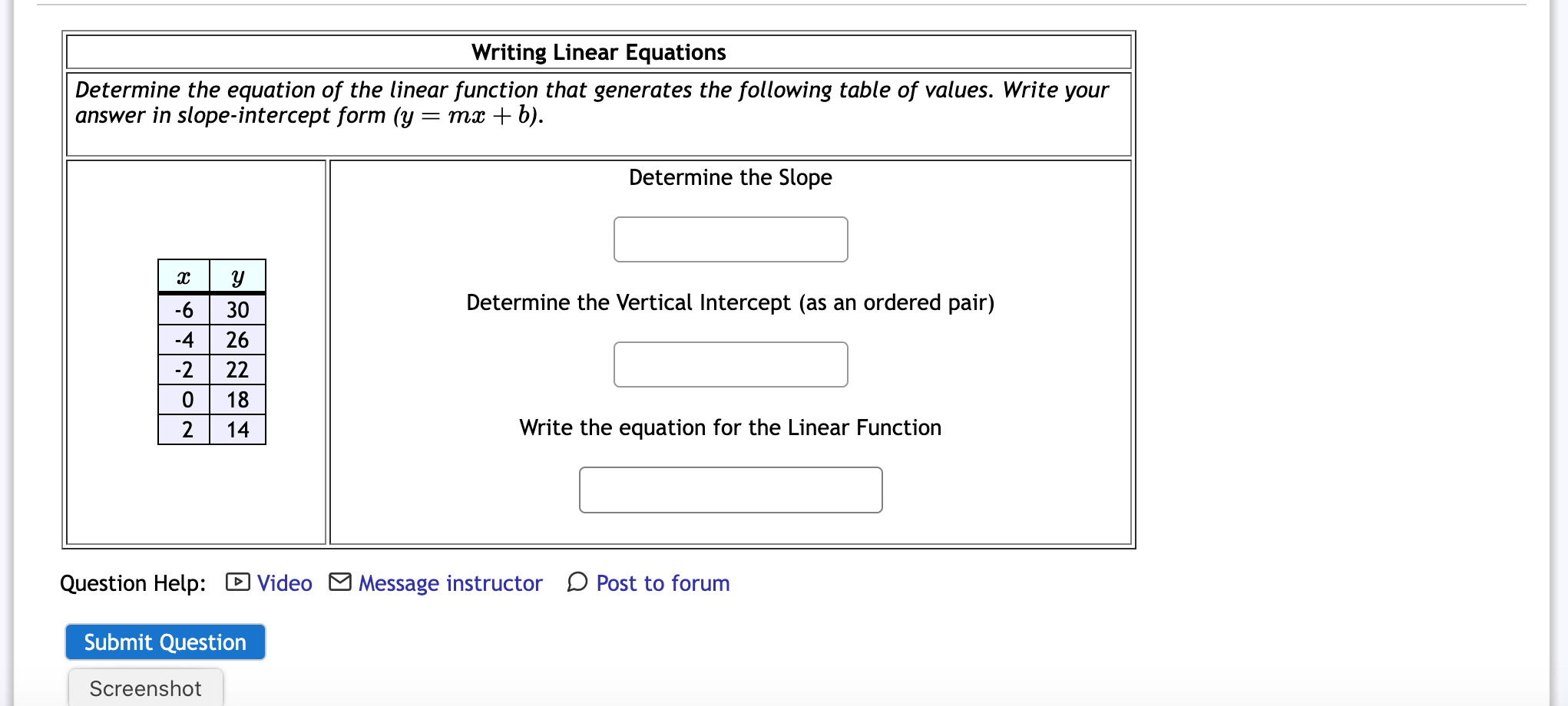Click the vertical intercept answer box
The height and width of the screenshot is (706, 1568).
pos(730,365)
